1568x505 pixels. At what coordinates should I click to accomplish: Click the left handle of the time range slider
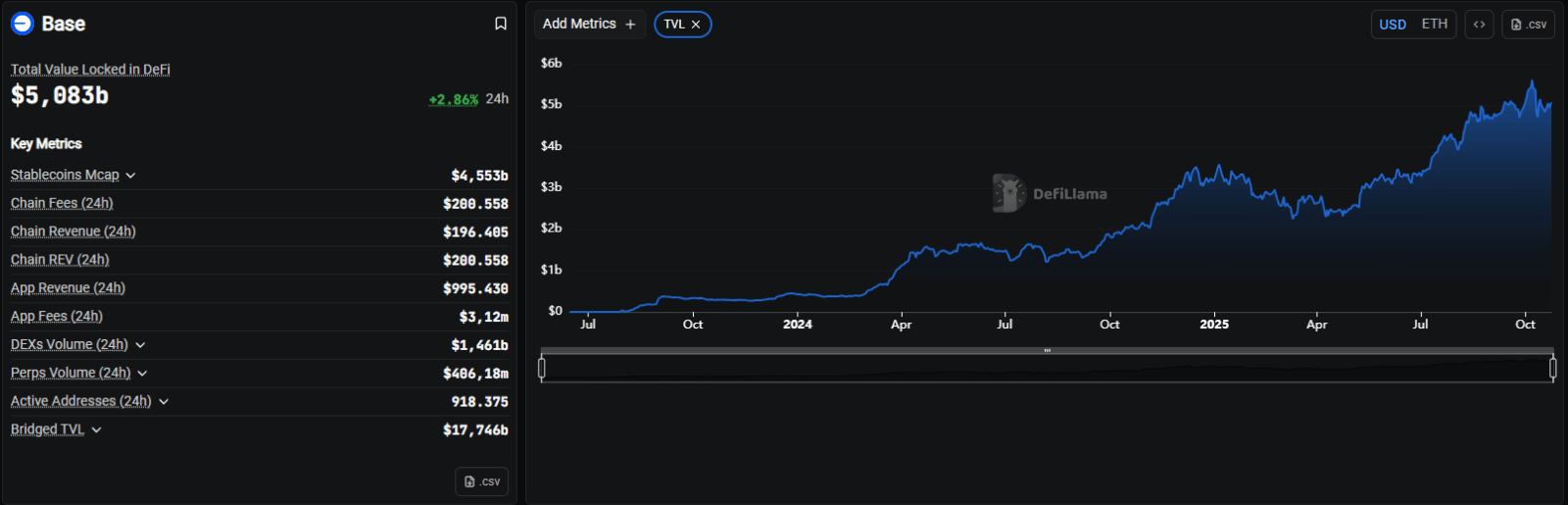(542, 368)
